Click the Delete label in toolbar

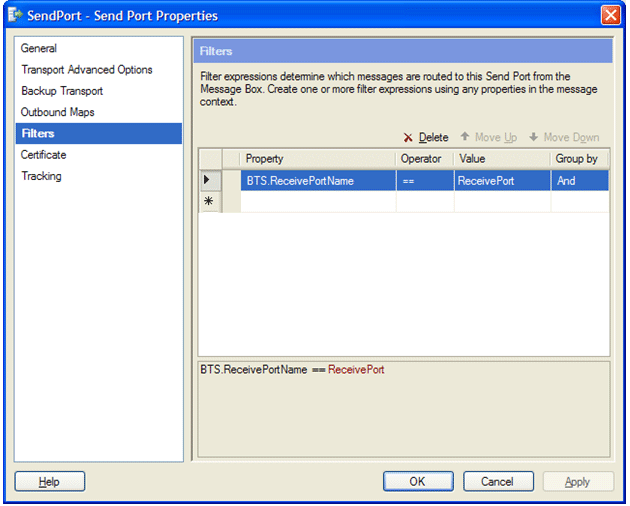tap(434, 137)
